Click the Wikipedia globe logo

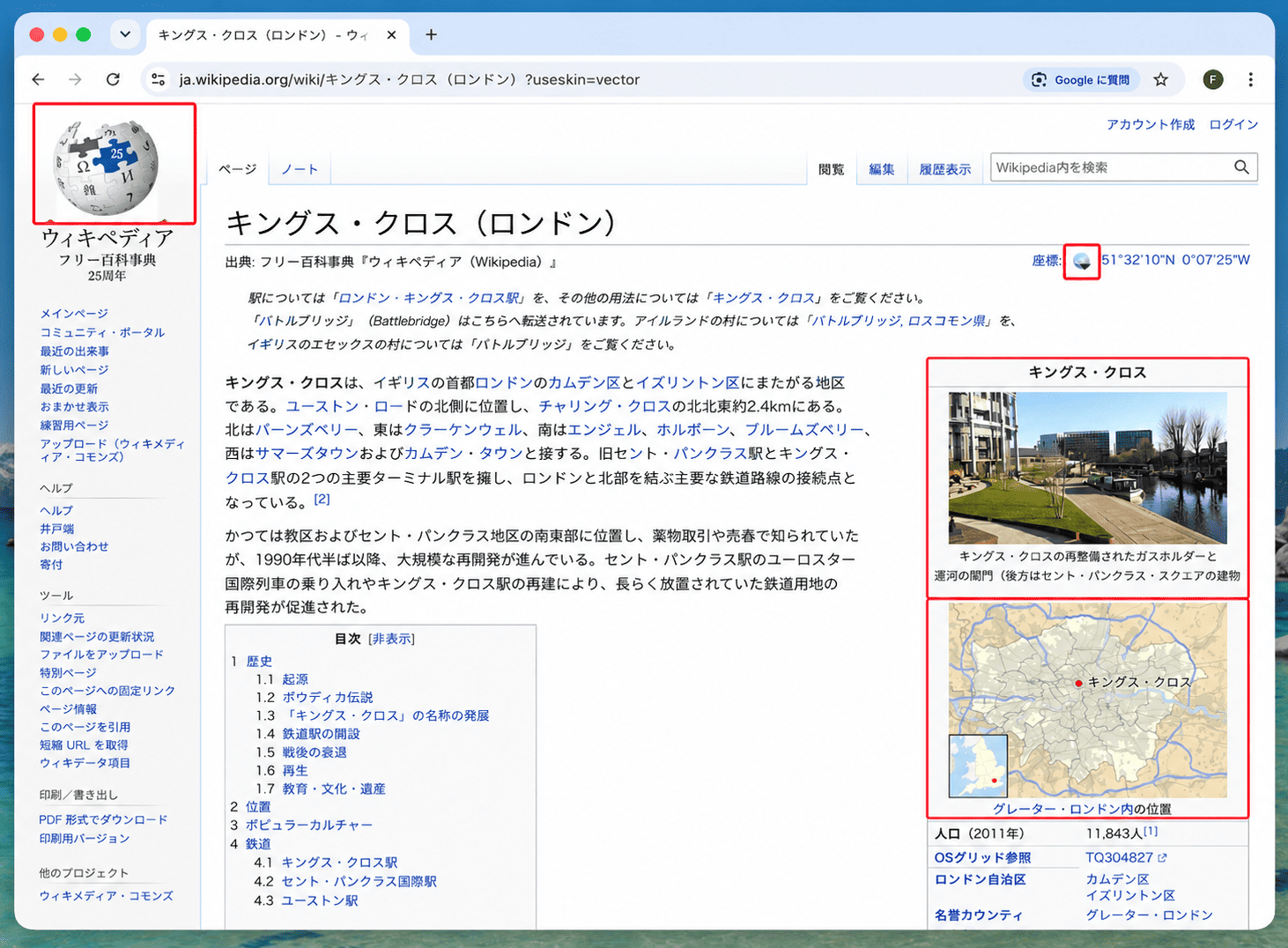tap(107, 167)
